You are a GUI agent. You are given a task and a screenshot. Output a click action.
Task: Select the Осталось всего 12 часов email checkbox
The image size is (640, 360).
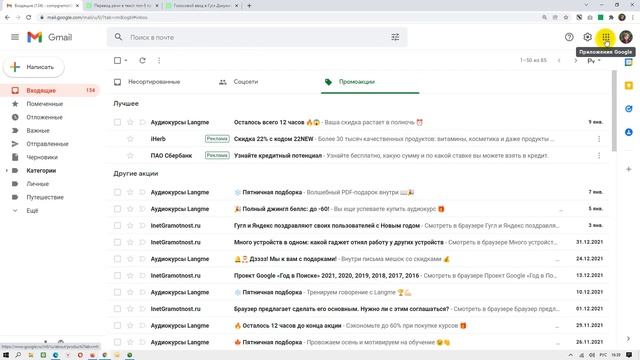click(118, 122)
